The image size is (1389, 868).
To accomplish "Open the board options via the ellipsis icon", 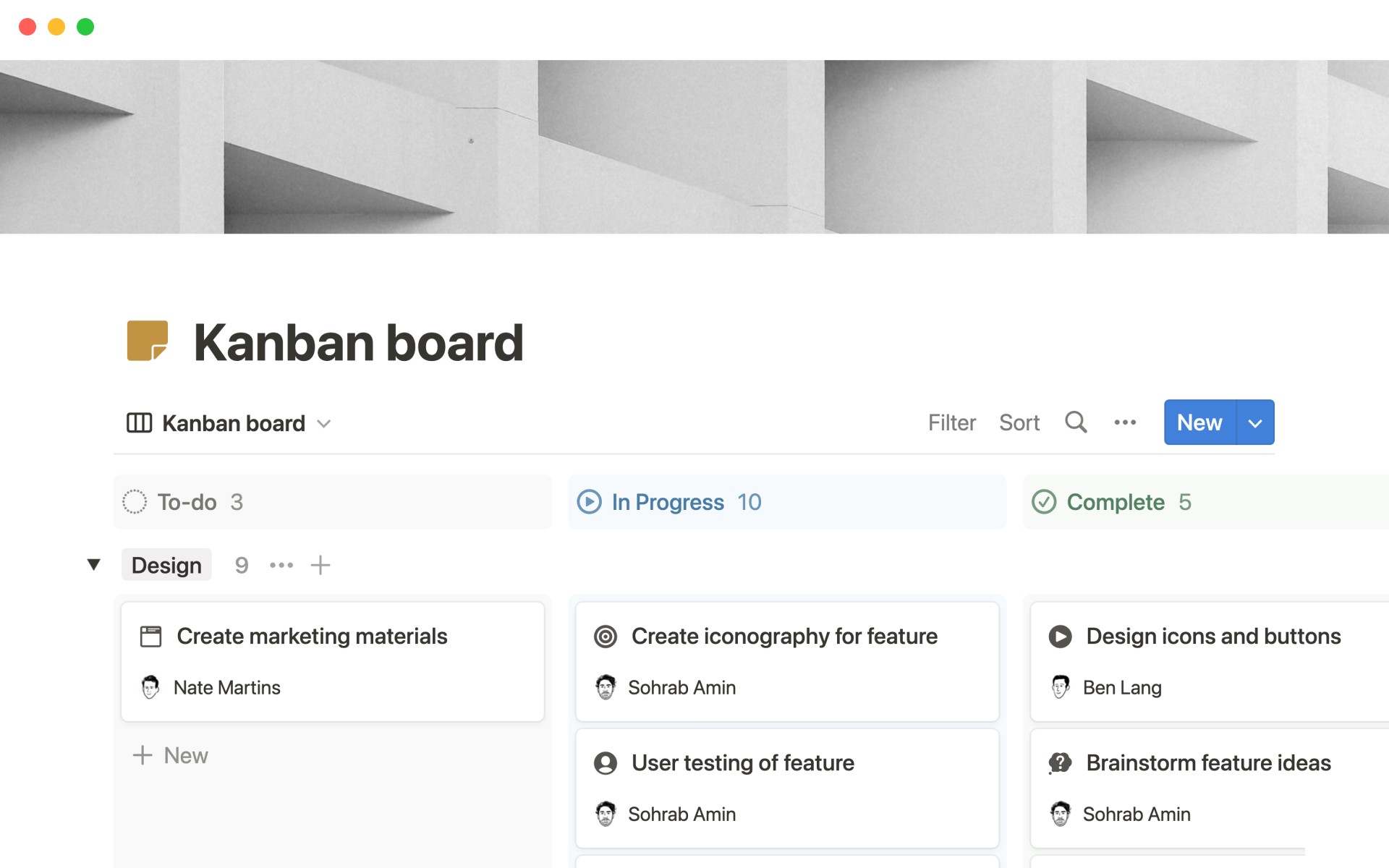I will tap(1124, 422).
